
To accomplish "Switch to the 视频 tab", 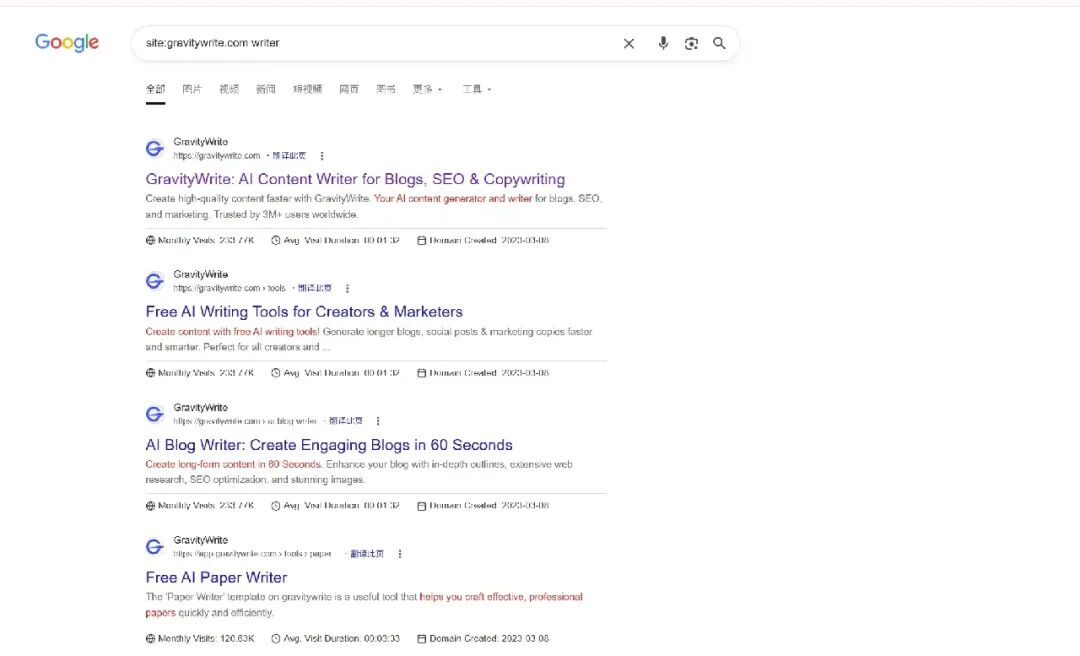I will point(229,89).
